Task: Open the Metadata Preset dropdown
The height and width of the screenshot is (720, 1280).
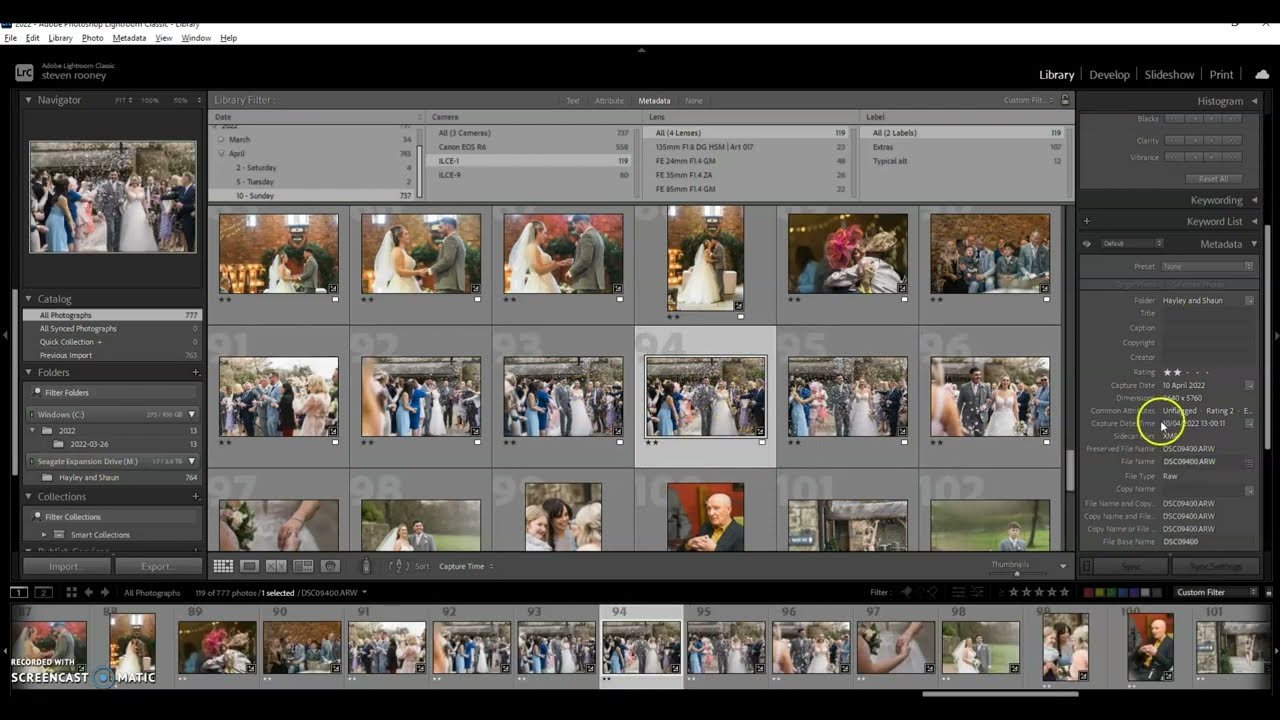Action: tap(1208, 267)
